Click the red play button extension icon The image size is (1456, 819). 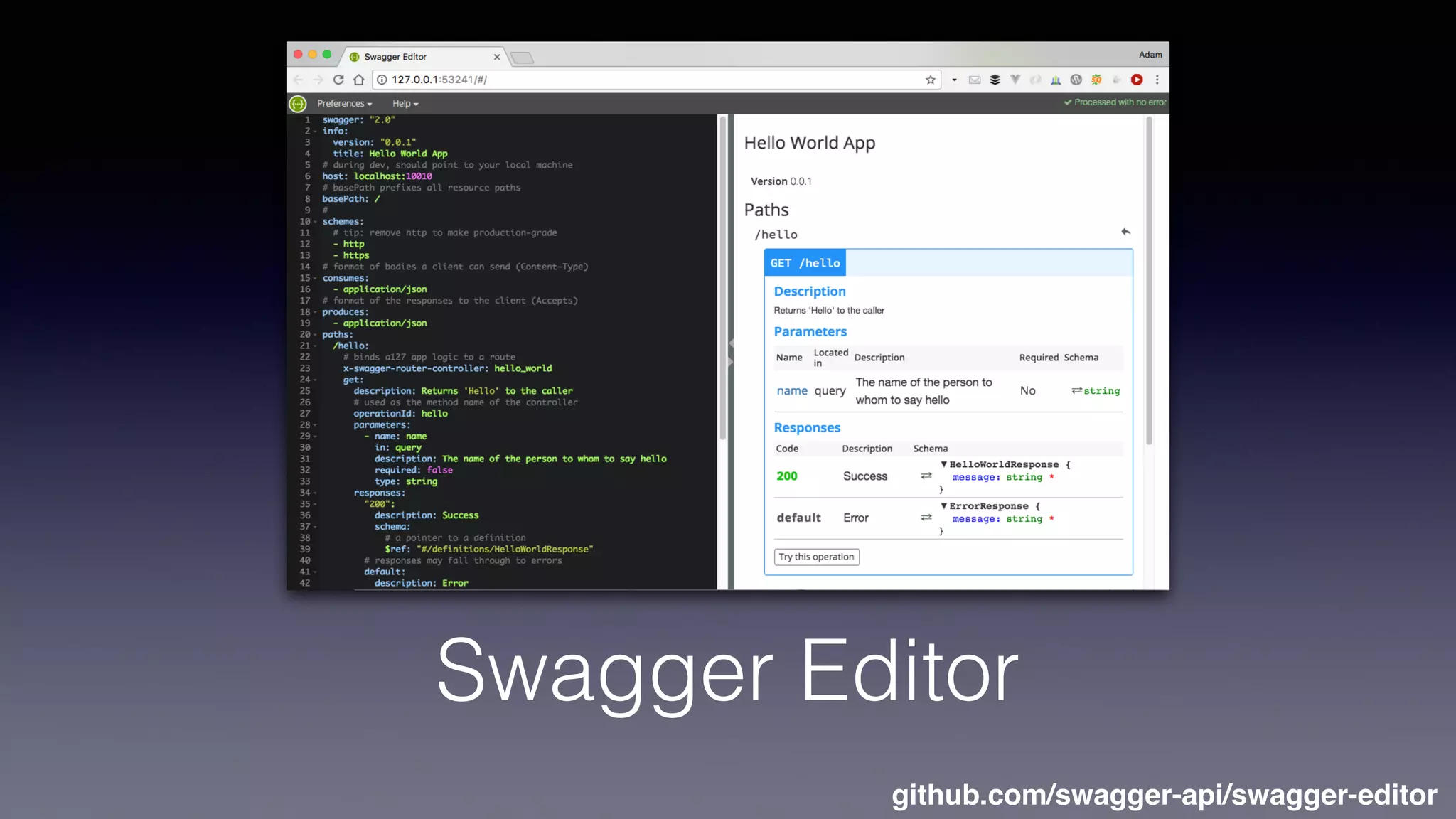pos(1137,80)
